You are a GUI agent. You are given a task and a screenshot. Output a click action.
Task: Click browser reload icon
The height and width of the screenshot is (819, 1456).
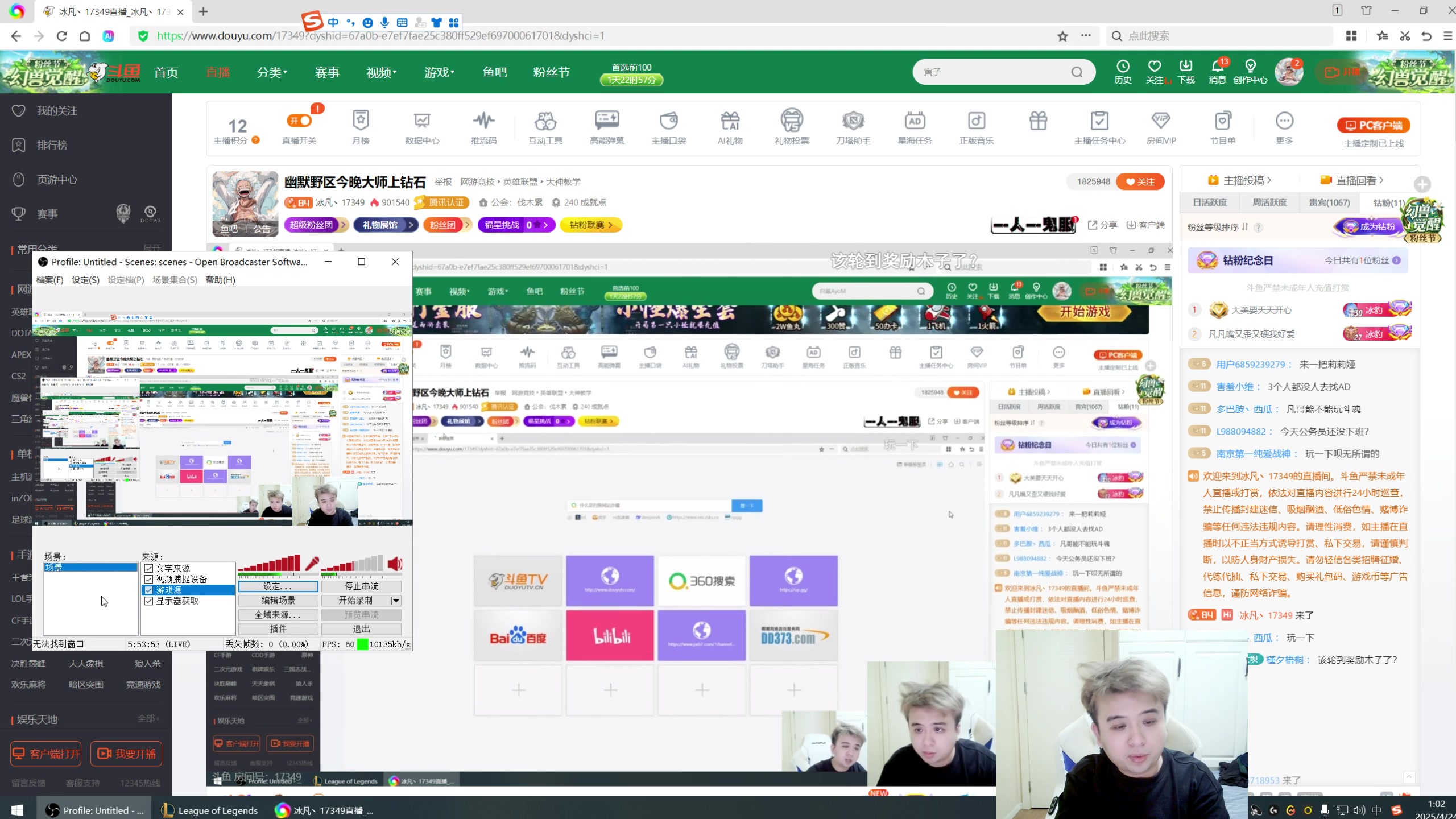(x=61, y=36)
